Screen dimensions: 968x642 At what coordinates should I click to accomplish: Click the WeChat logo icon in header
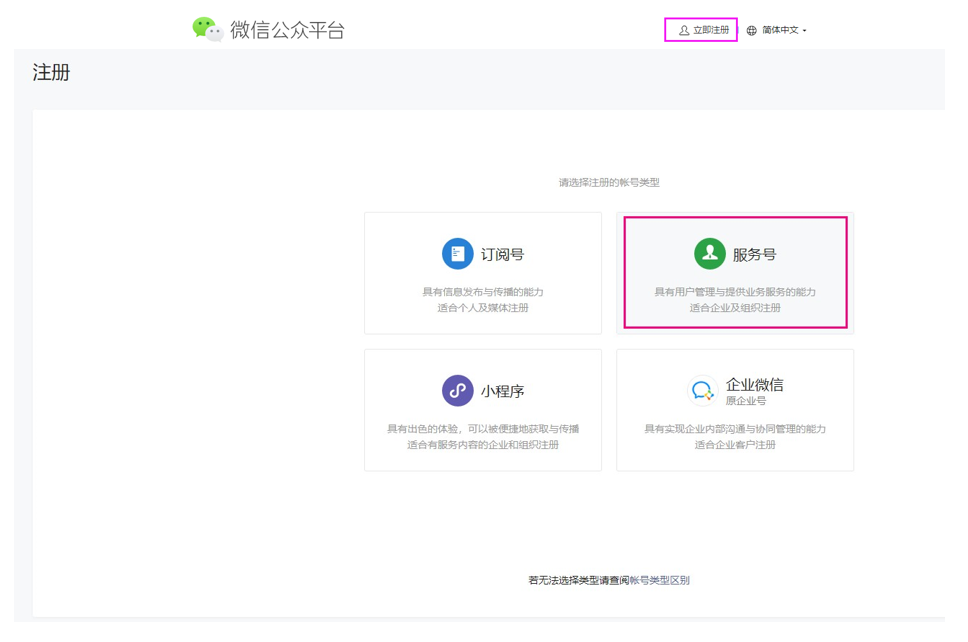point(207,29)
